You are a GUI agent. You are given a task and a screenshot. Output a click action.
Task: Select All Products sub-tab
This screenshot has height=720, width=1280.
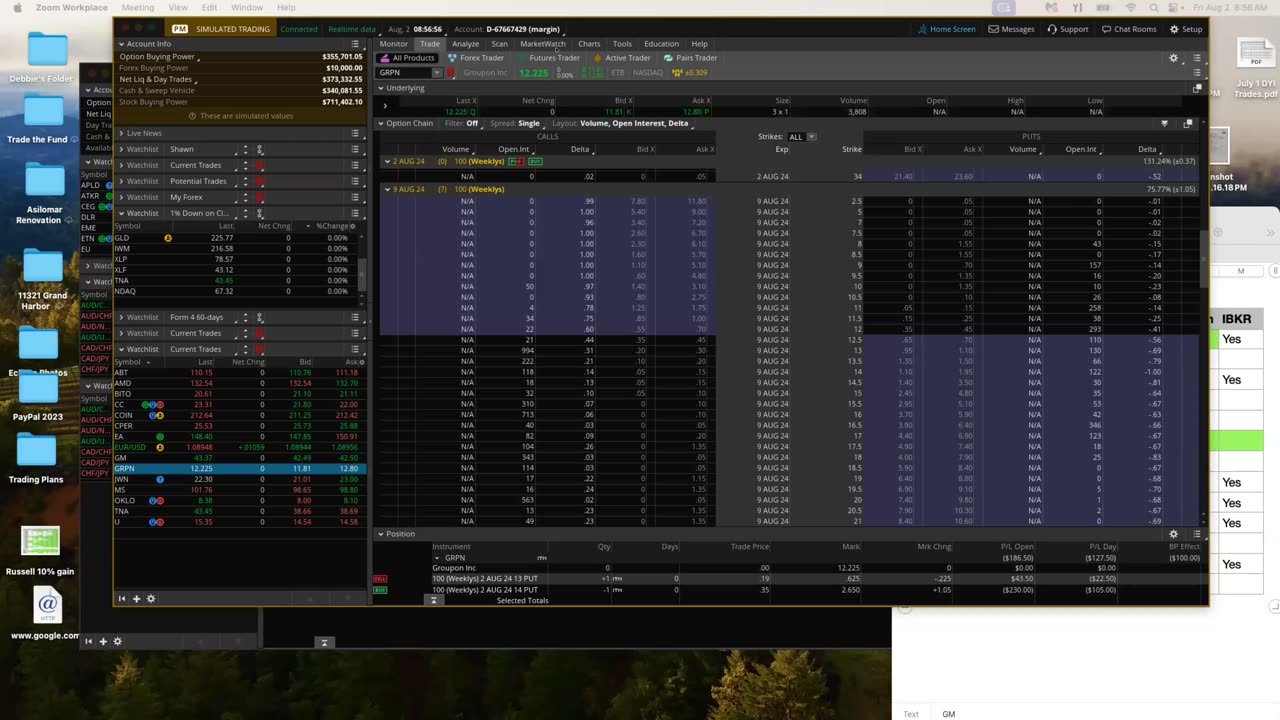click(x=407, y=58)
